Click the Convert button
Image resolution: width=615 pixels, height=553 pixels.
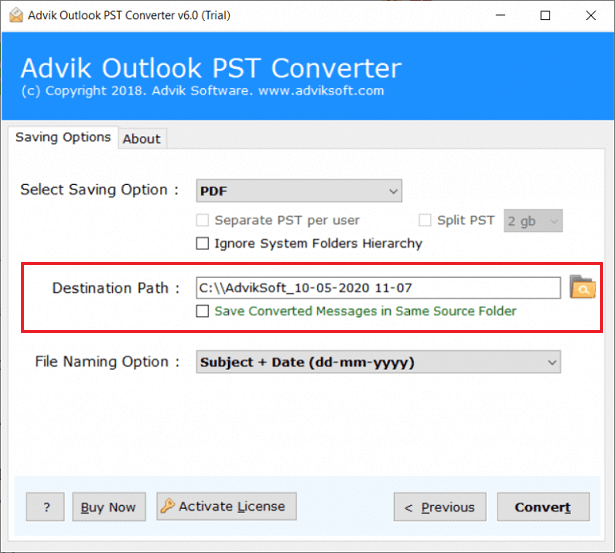coord(543,507)
